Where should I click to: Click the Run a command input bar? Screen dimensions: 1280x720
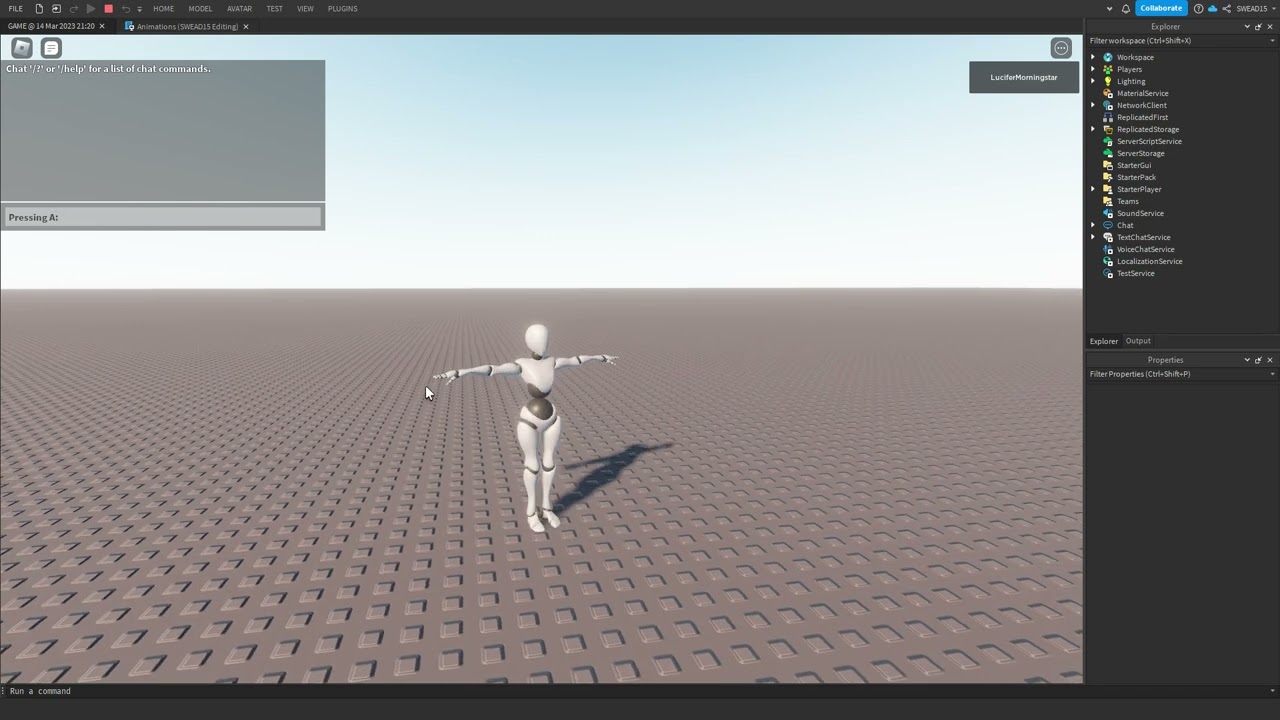point(640,691)
